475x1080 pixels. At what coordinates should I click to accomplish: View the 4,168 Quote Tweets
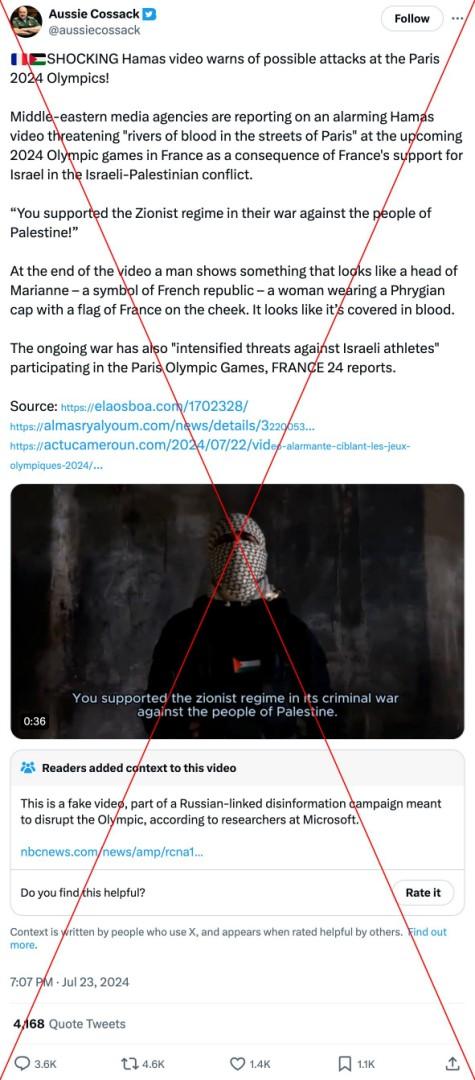70,1024
